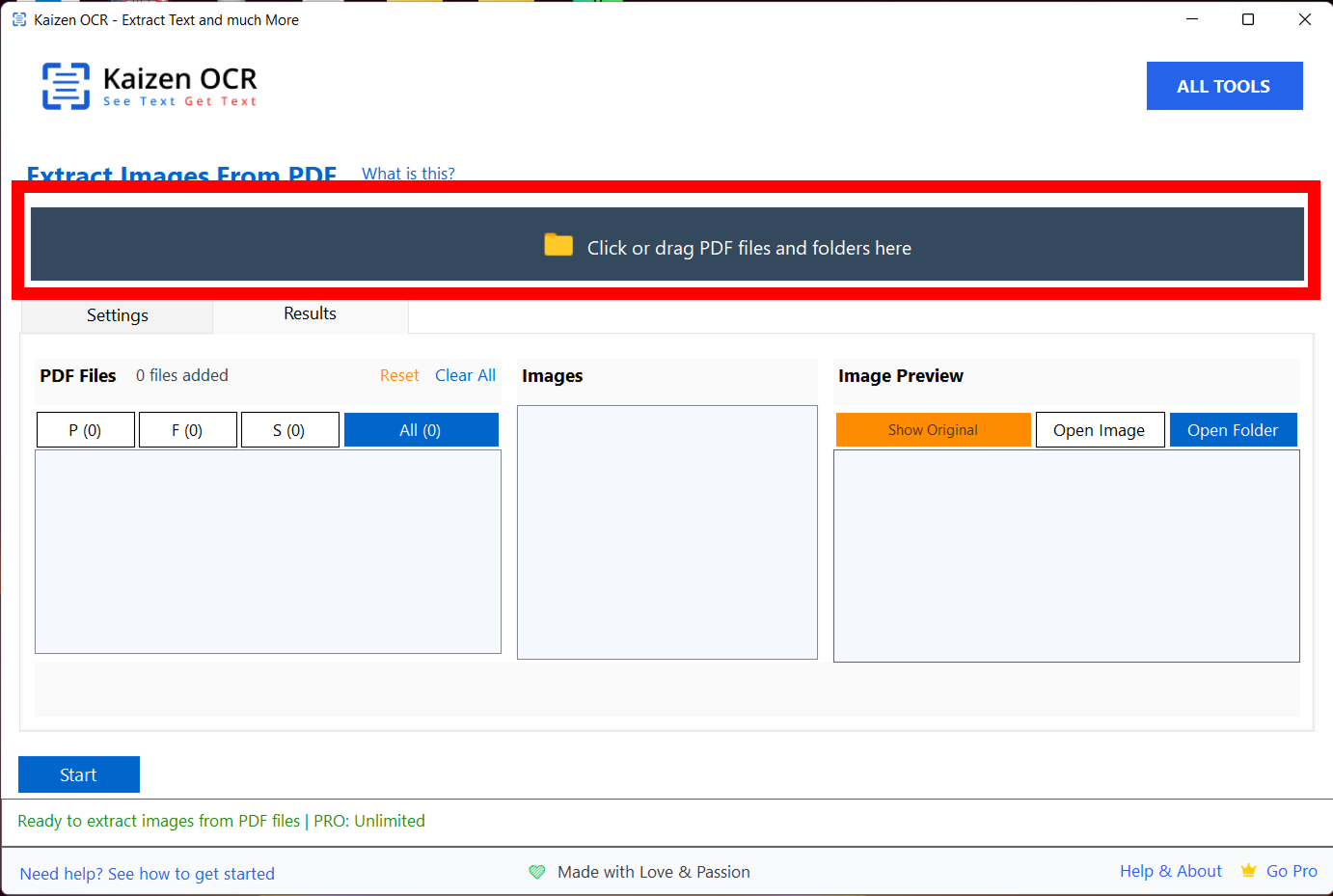The height and width of the screenshot is (896, 1333).
Task: Filter files by F (0)
Action: click(188, 430)
